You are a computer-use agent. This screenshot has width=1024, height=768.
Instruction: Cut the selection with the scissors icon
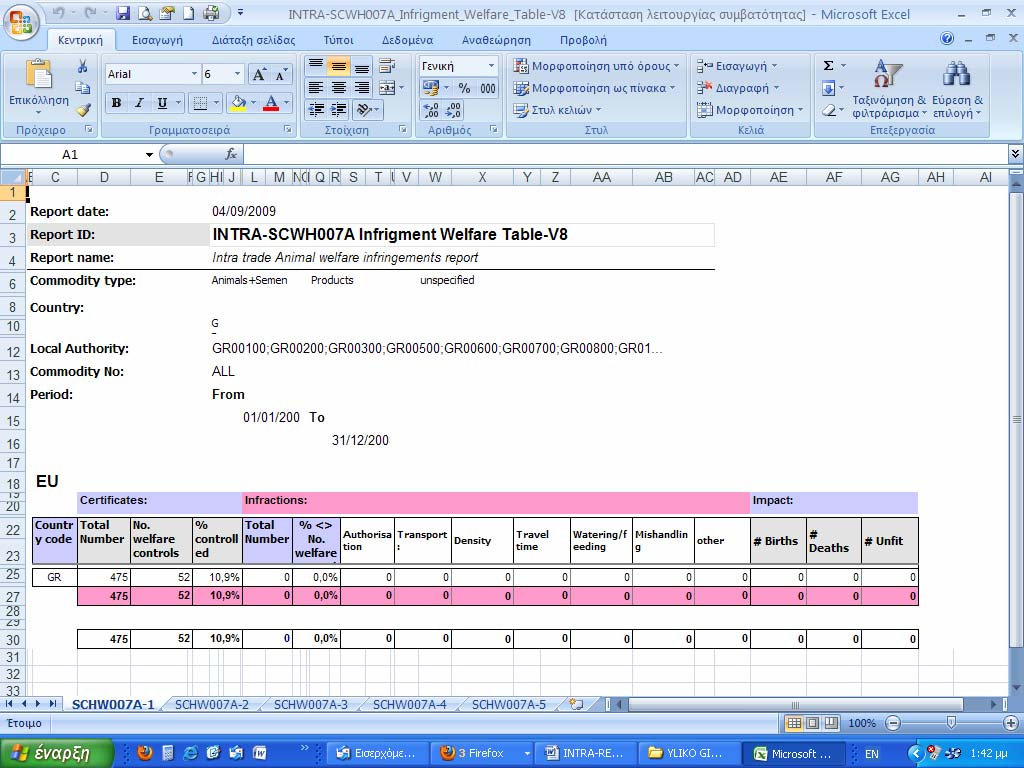[82, 66]
